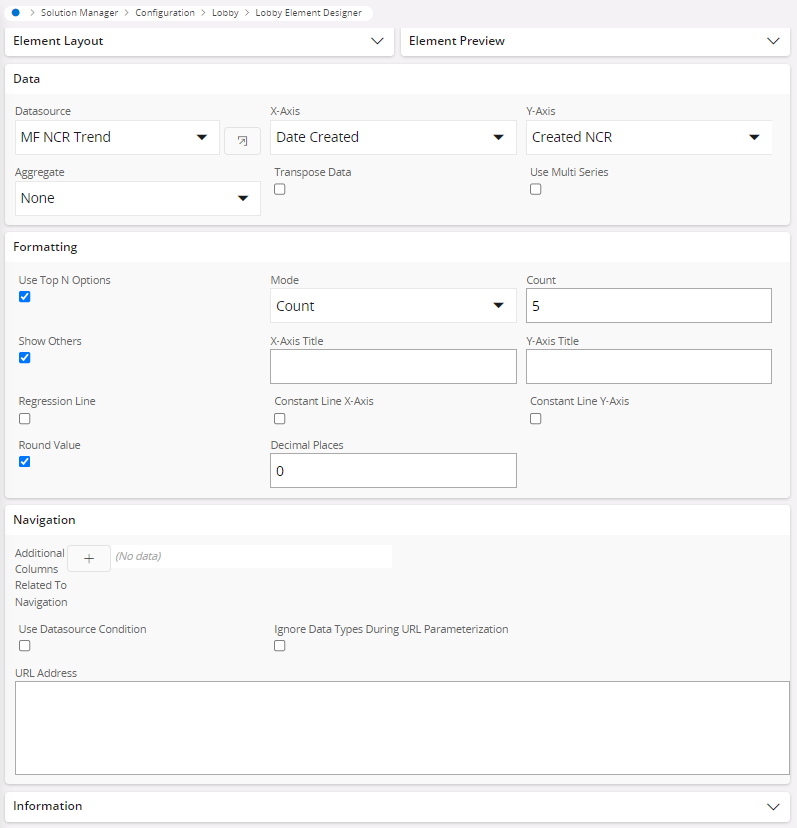
Task: Open the X-Axis dropdown showing Date Created
Action: [392, 137]
